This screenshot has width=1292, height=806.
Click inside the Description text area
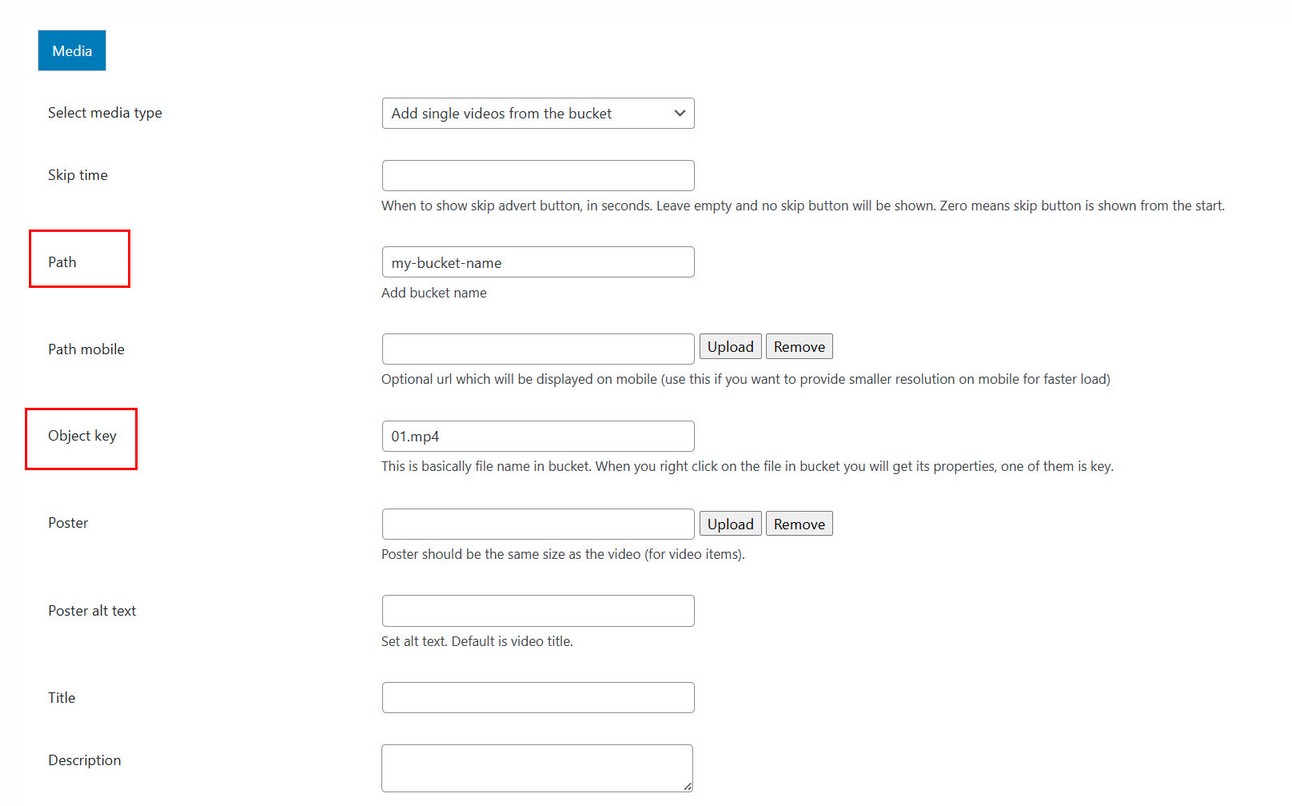pyautogui.click(x=536, y=767)
